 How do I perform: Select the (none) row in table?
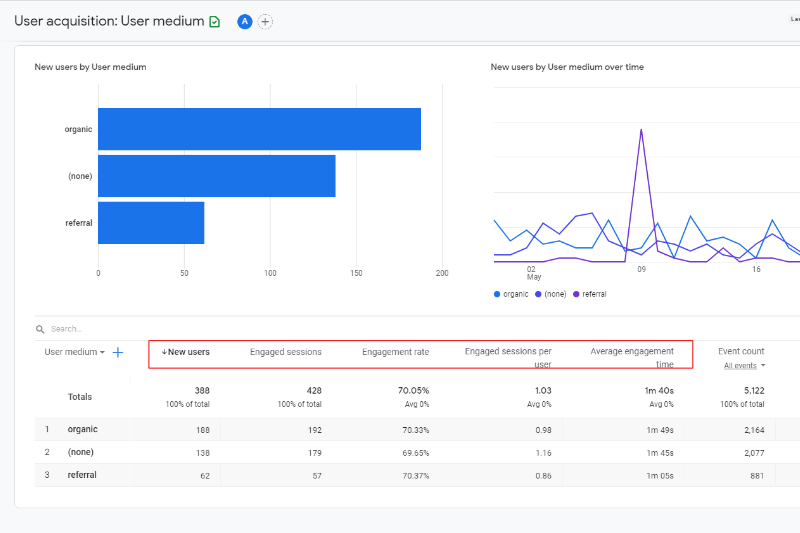point(80,452)
